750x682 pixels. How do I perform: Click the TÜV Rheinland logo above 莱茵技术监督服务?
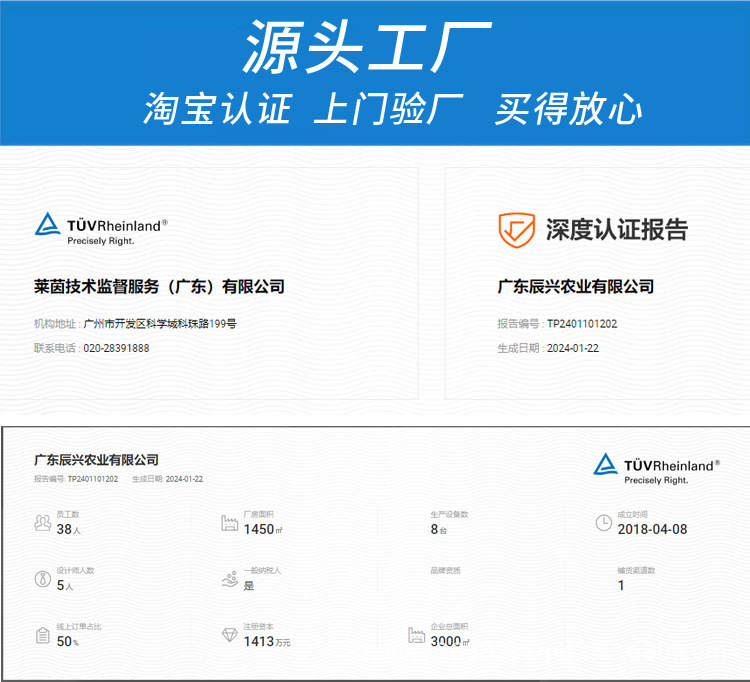pos(101,229)
